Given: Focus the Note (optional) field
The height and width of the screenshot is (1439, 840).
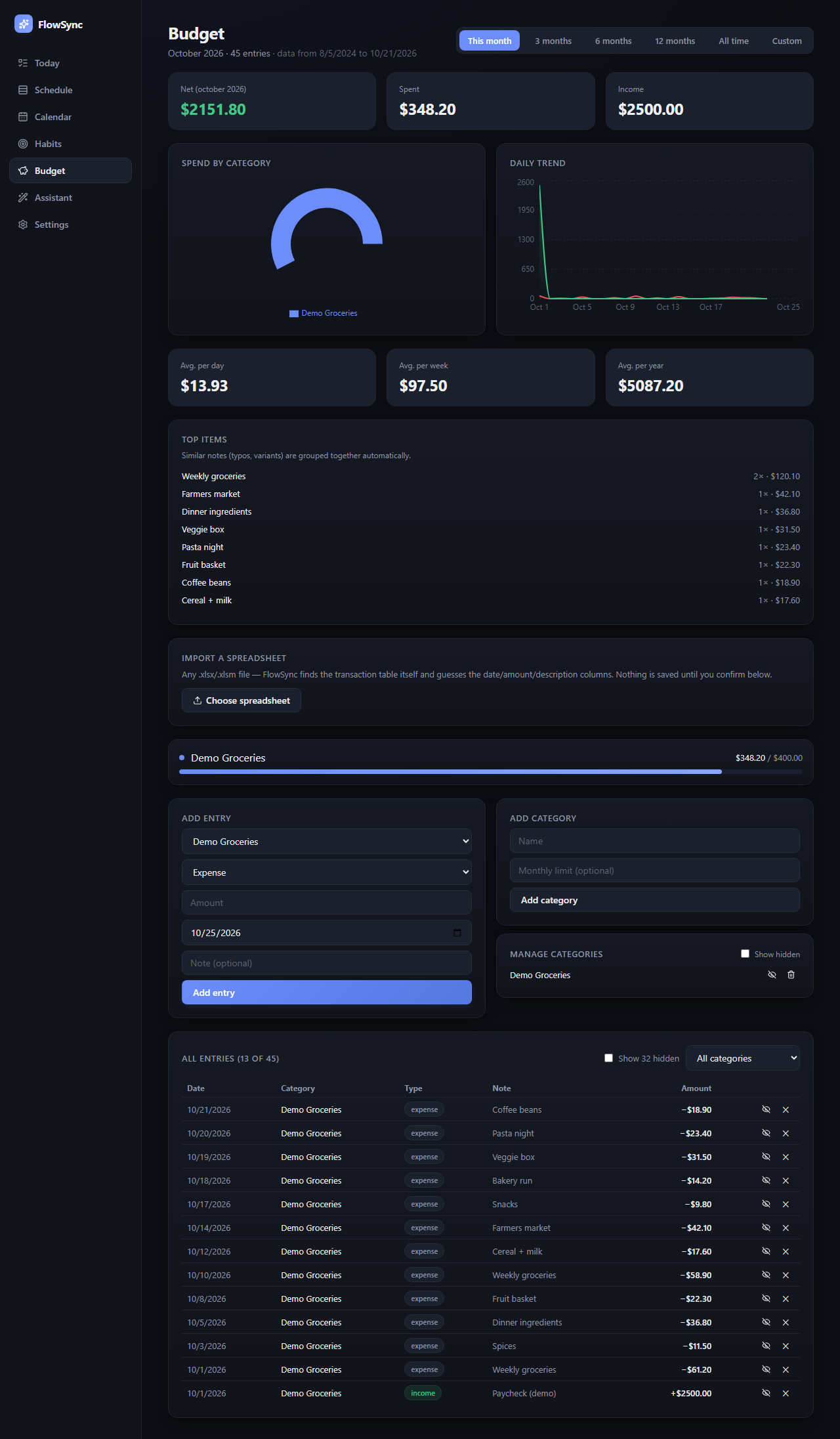Looking at the screenshot, I should (x=327, y=963).
